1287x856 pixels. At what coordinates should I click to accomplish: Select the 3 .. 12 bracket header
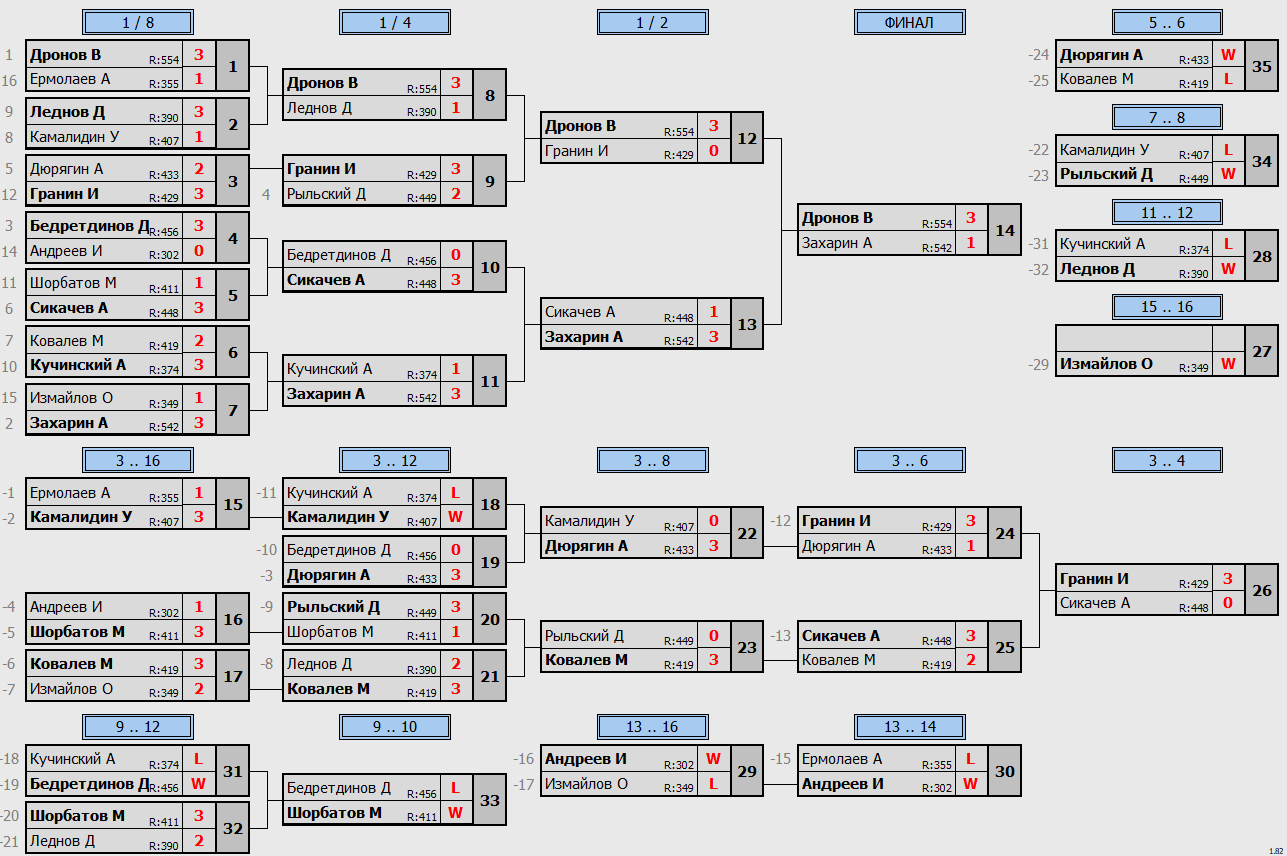(x=395, y=460)
